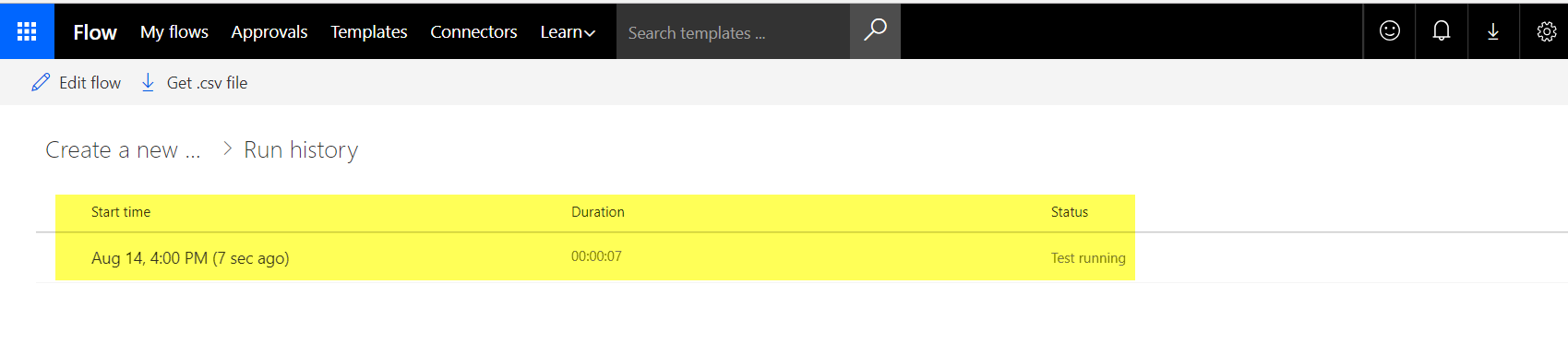Open the notifications bell icon

[x=1441, y=31]
